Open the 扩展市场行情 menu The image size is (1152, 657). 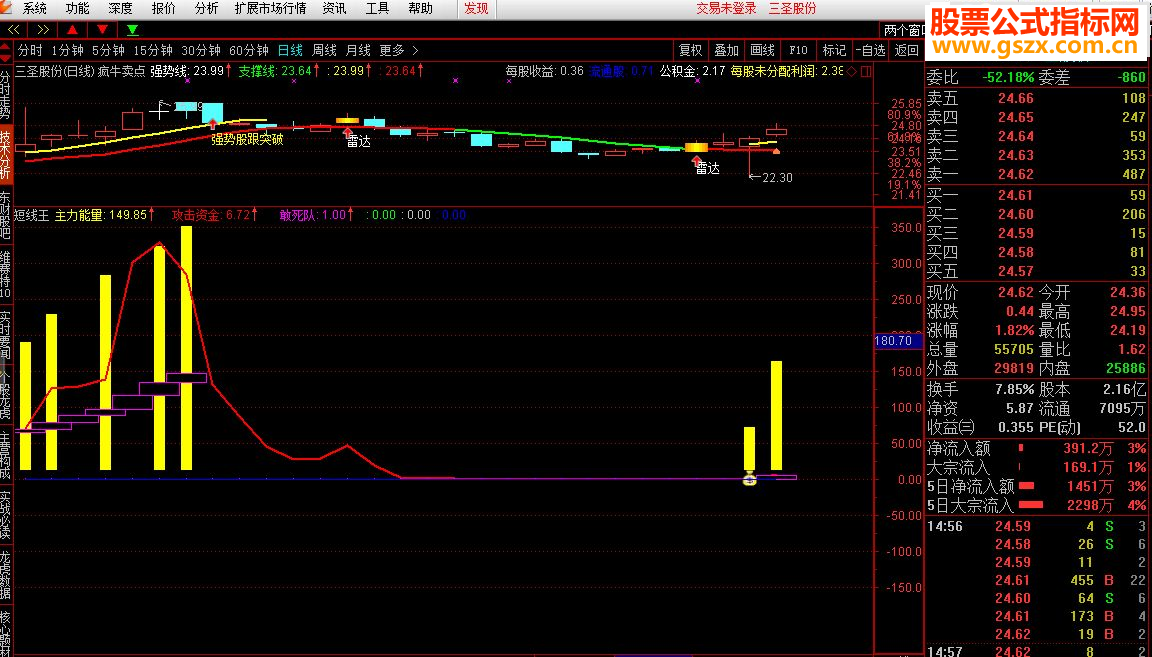click(x=270, y=9)
